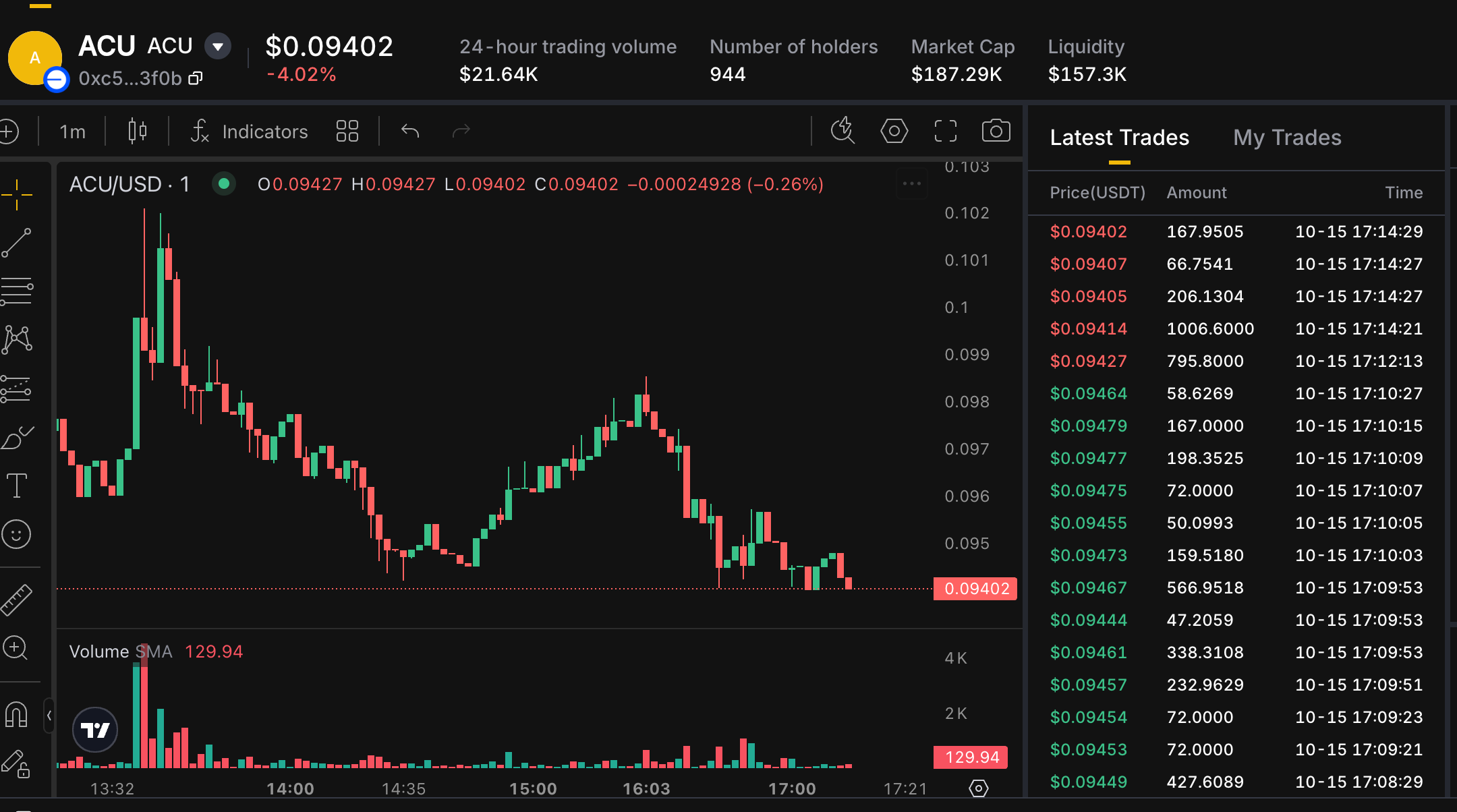Click current price label 0.09402 on axis
This screenshot has width=1457, height=812.
pos(975,589)
